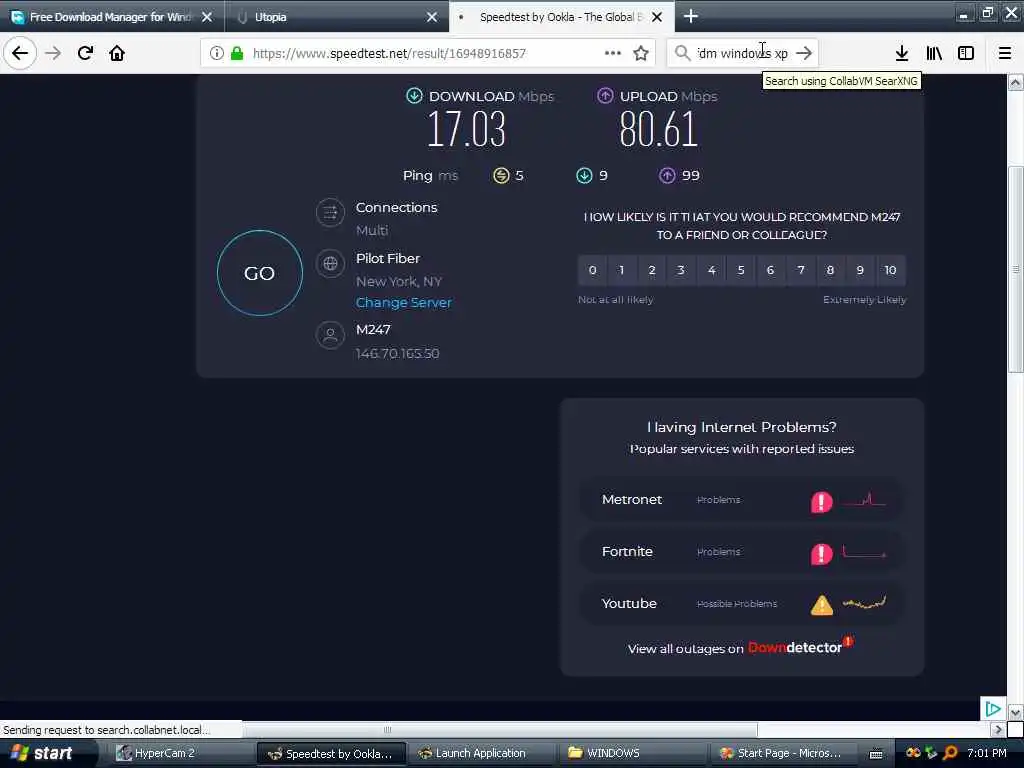Rate recommendation score 1
Viewport: 1024px width, 768px height.
coord(622,270)
